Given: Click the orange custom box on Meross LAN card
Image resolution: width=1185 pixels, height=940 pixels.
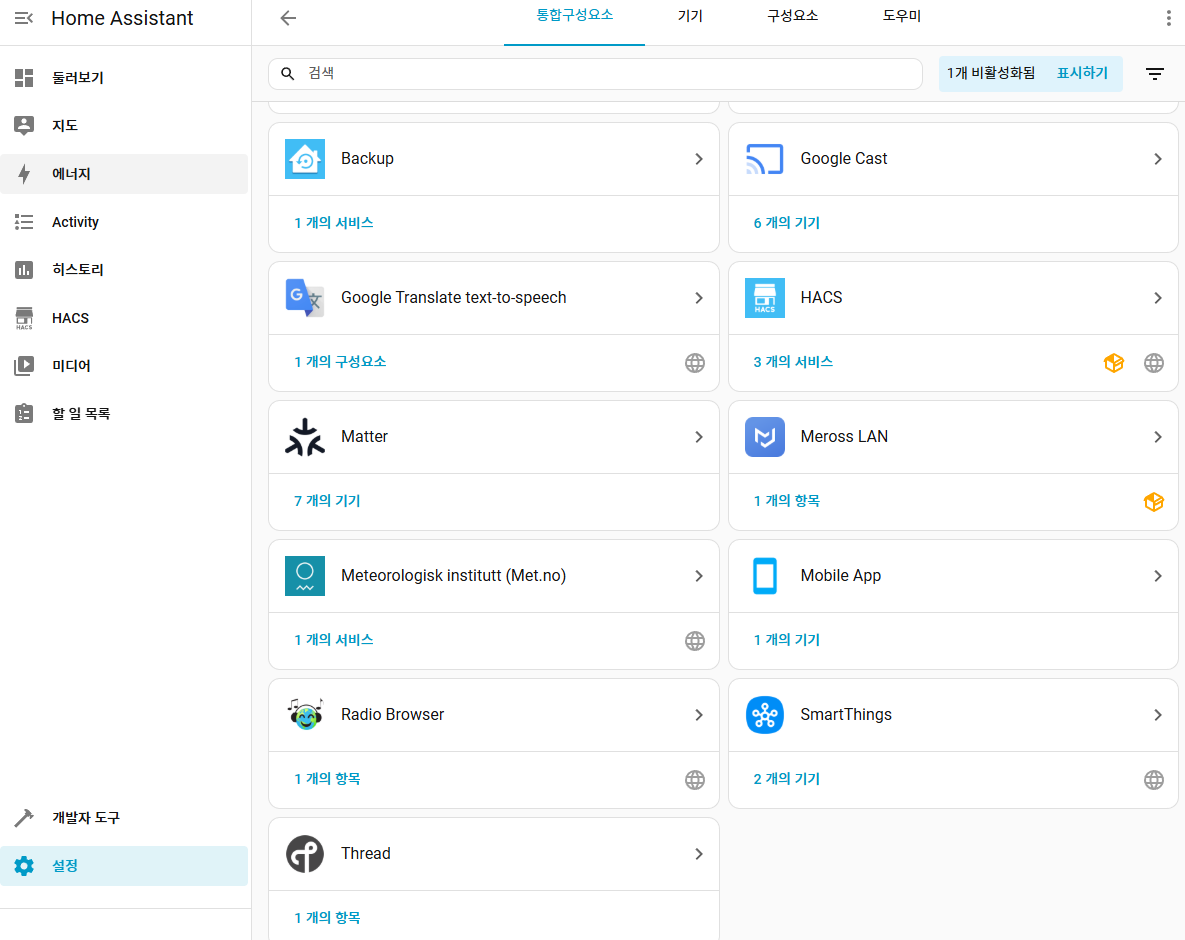Looking at the screenshot, I should (x=1154, y=502).
